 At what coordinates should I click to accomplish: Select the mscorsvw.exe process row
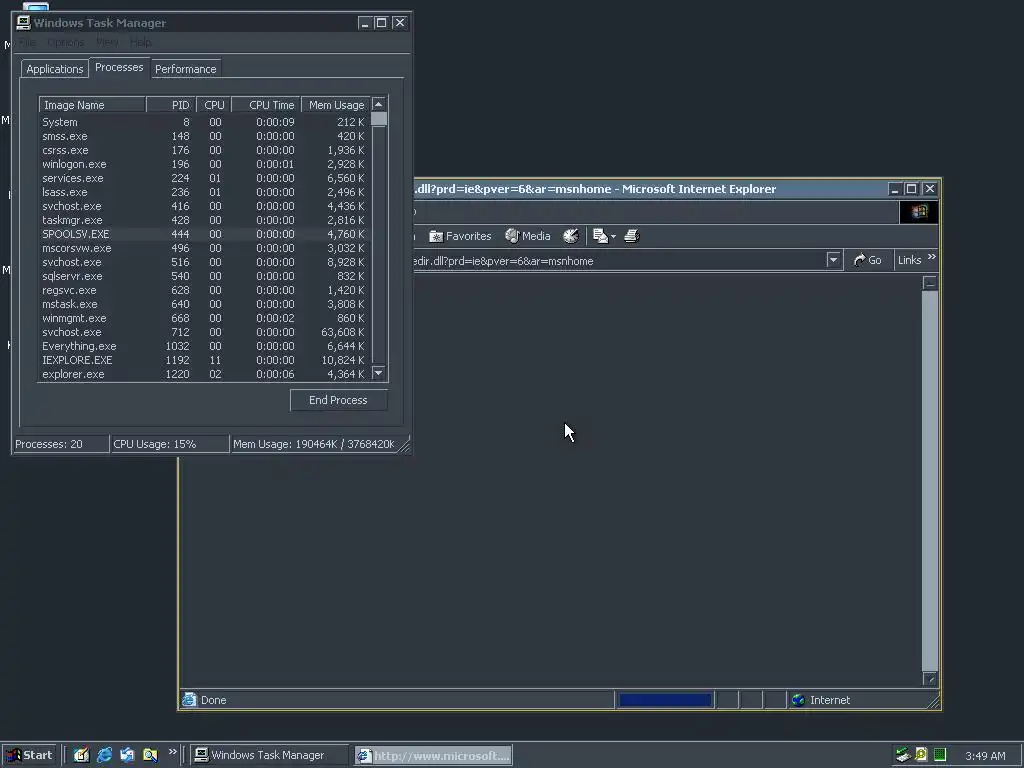point(204,248)
